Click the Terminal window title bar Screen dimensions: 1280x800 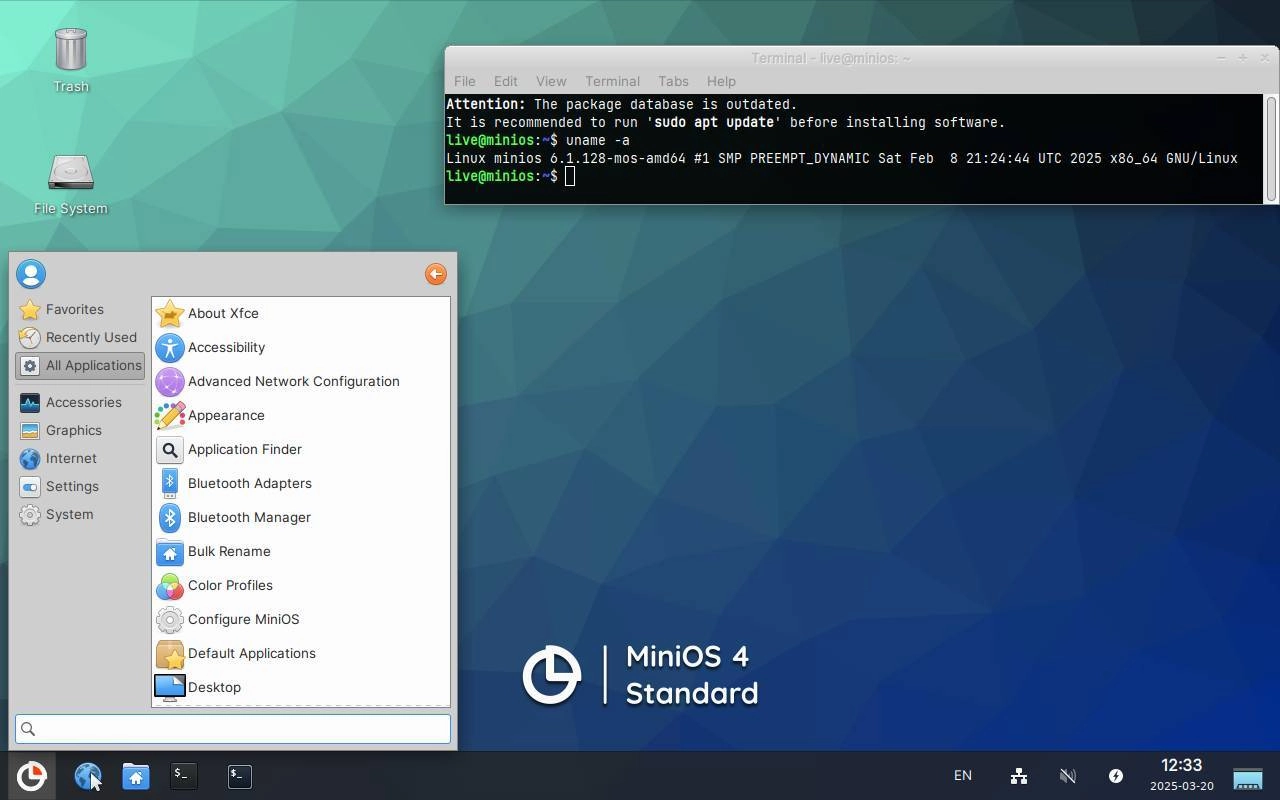click(830, 58)
